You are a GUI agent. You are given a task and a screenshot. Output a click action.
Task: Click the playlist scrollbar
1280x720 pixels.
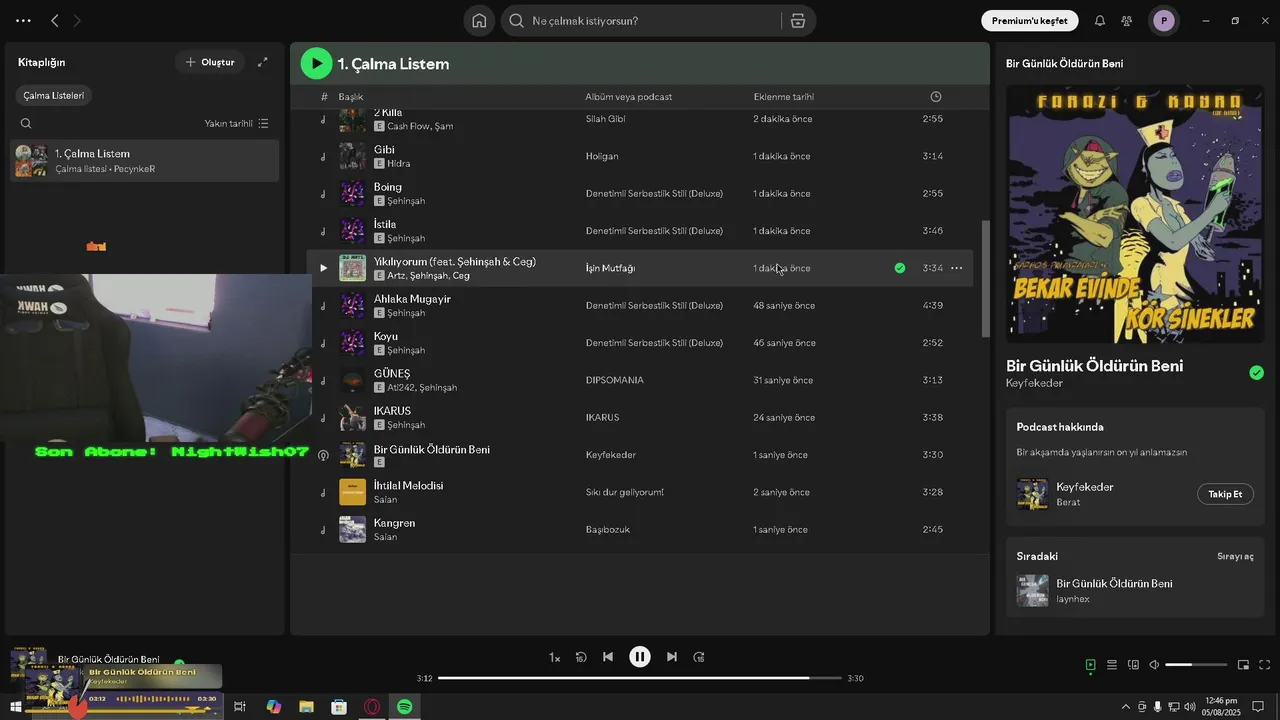(986, 280)
